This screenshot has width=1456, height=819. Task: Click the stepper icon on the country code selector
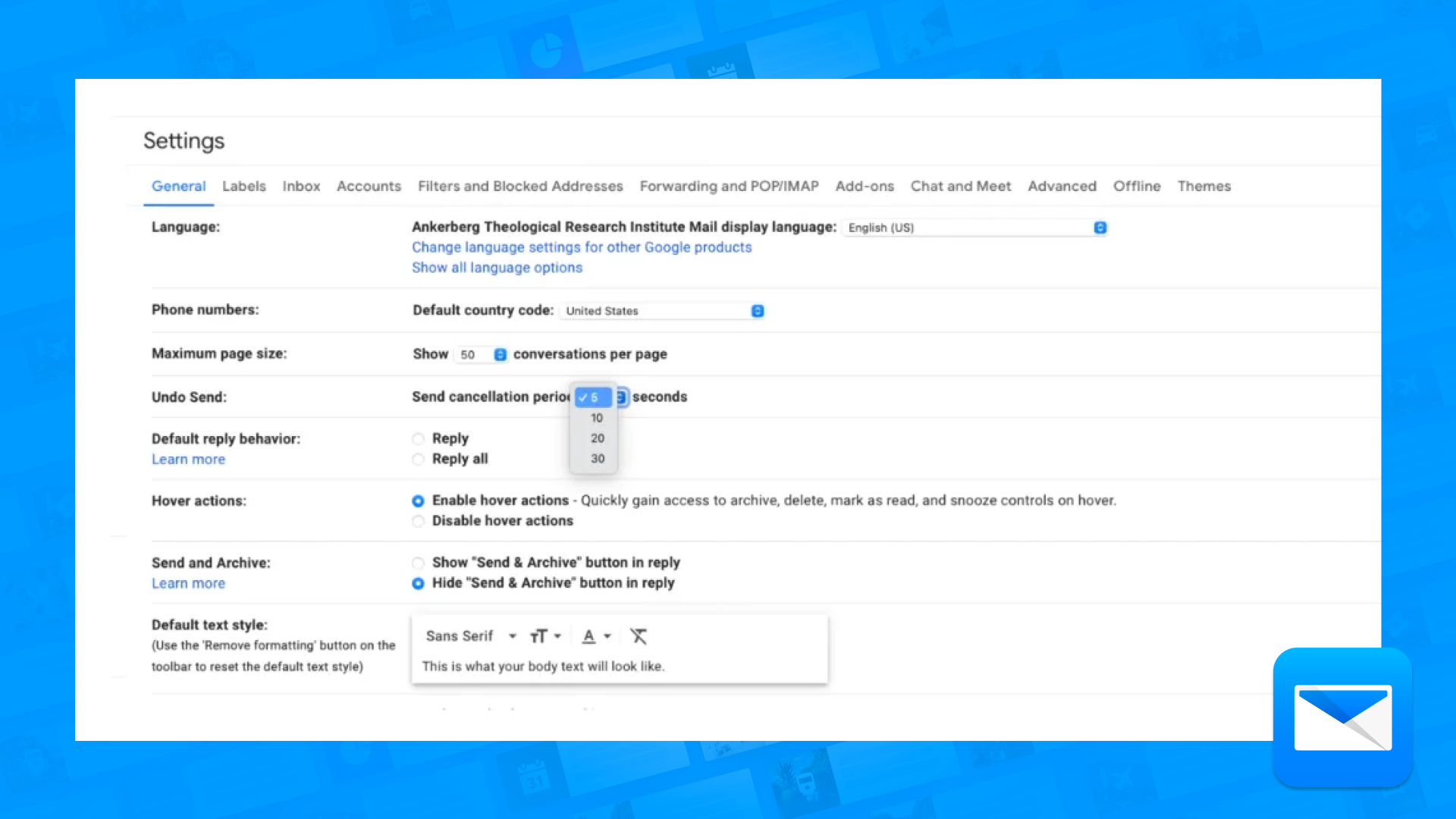(758, 311)
